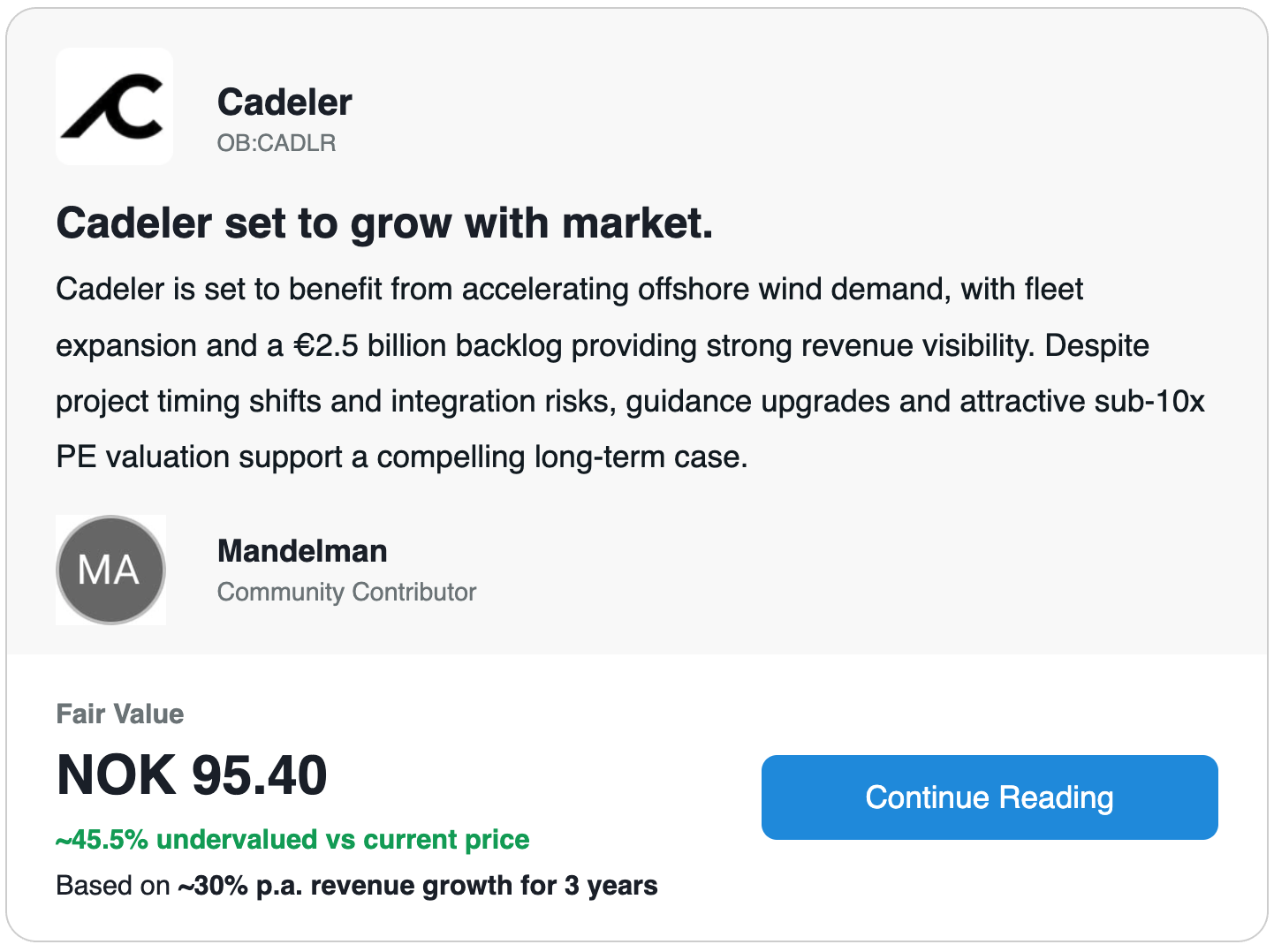Click the '€2.5 billion backlog' phrase
Image resolution: width=1274 pixels, height=952 pixels.
point(428,345)
